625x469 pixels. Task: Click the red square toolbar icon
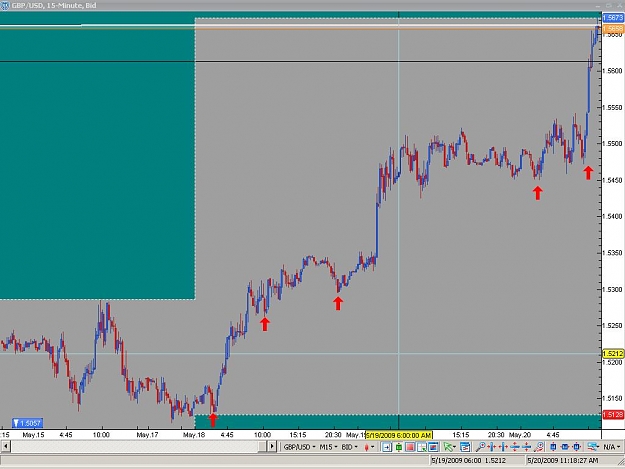click(x=410, y=447)
